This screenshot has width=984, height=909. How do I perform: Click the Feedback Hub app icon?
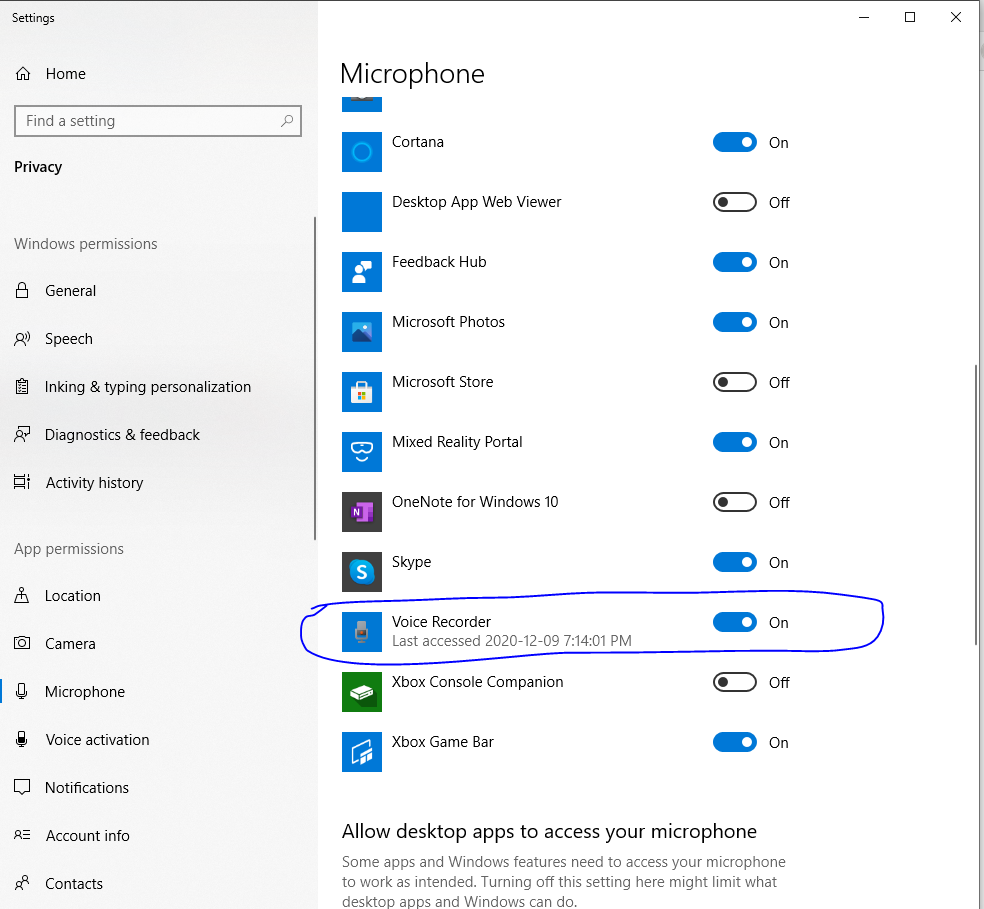coord(361,272)
